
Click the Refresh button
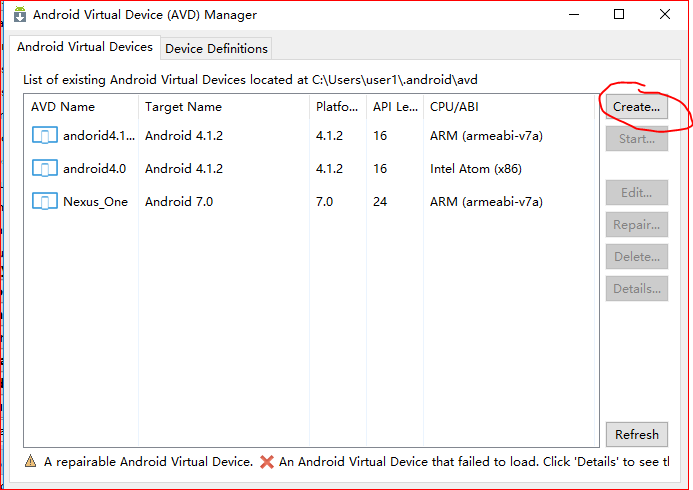[x=636, y=435]
